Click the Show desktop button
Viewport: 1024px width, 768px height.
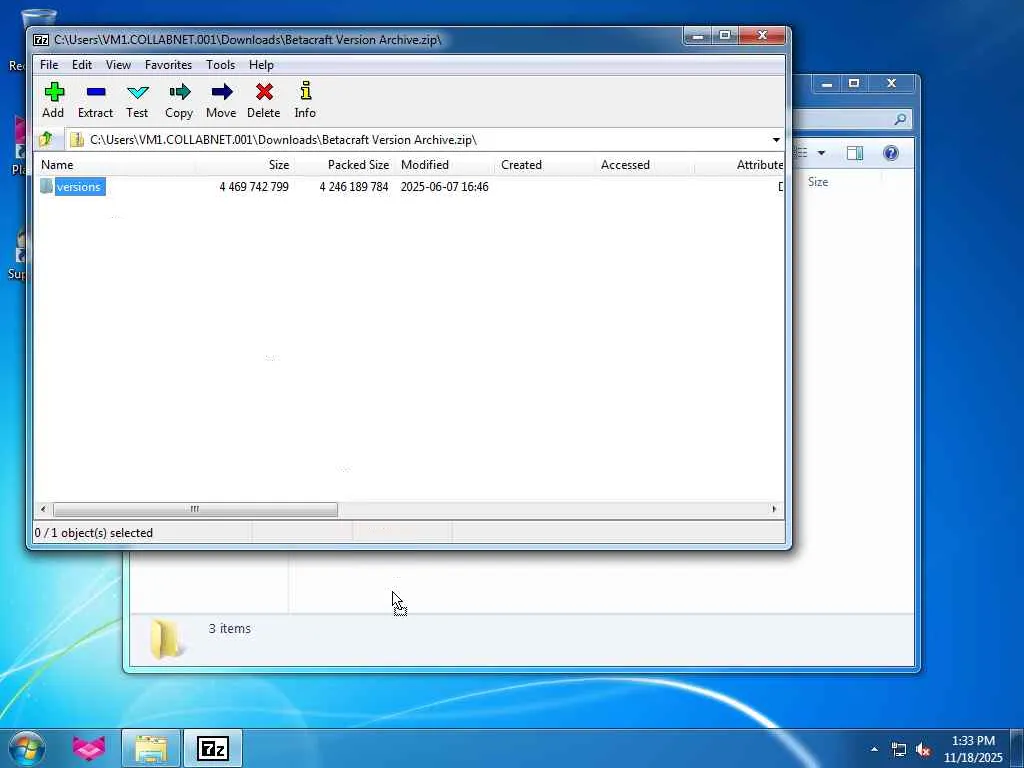tap(1017, 748)
